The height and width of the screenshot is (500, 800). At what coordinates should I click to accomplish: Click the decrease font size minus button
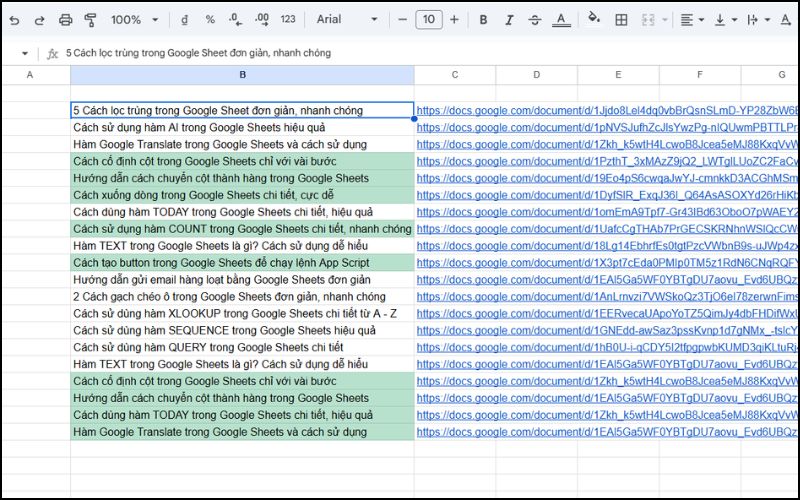[x=402, y=20]
